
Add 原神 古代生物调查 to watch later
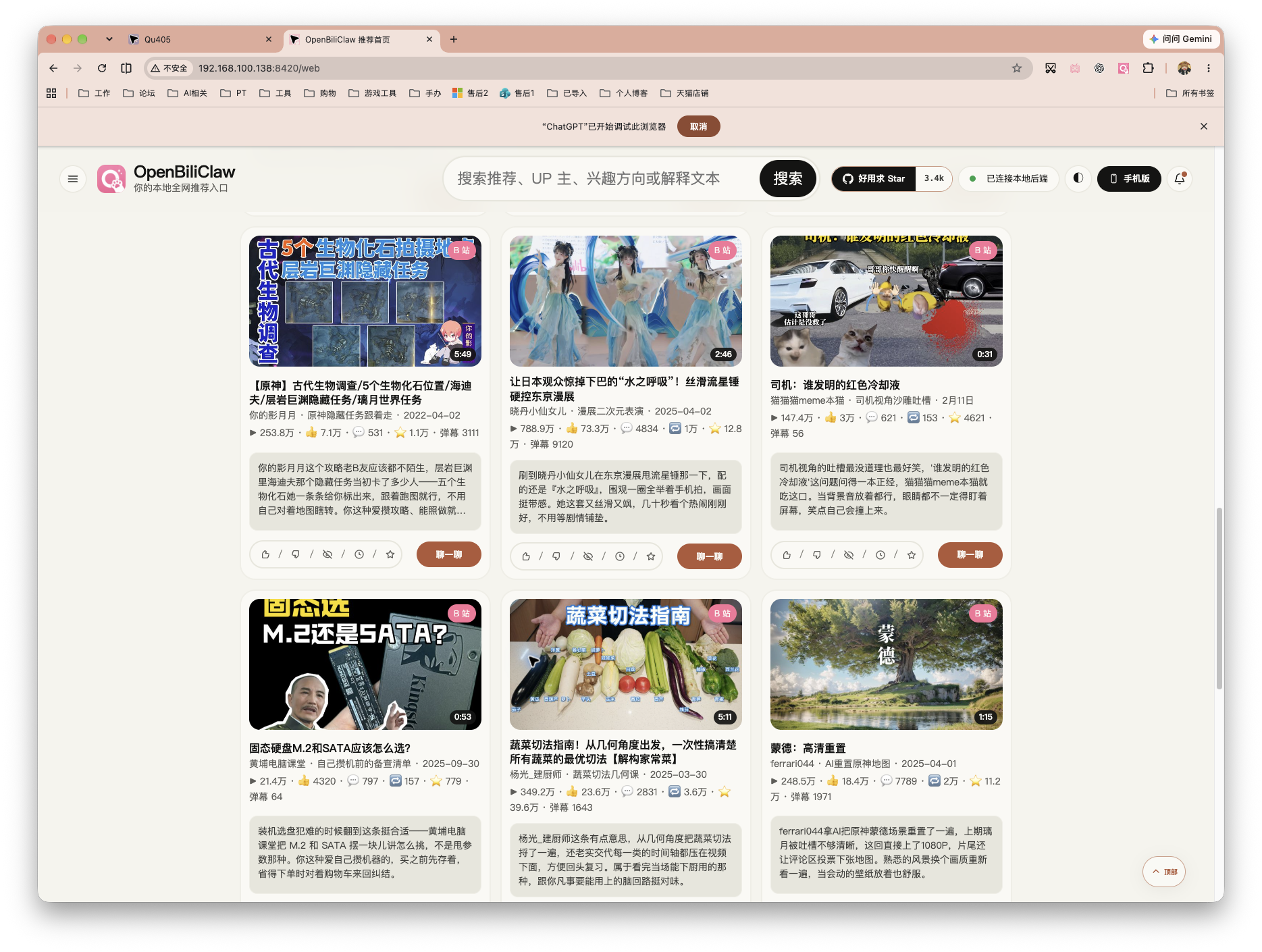(x=359, y=554)
